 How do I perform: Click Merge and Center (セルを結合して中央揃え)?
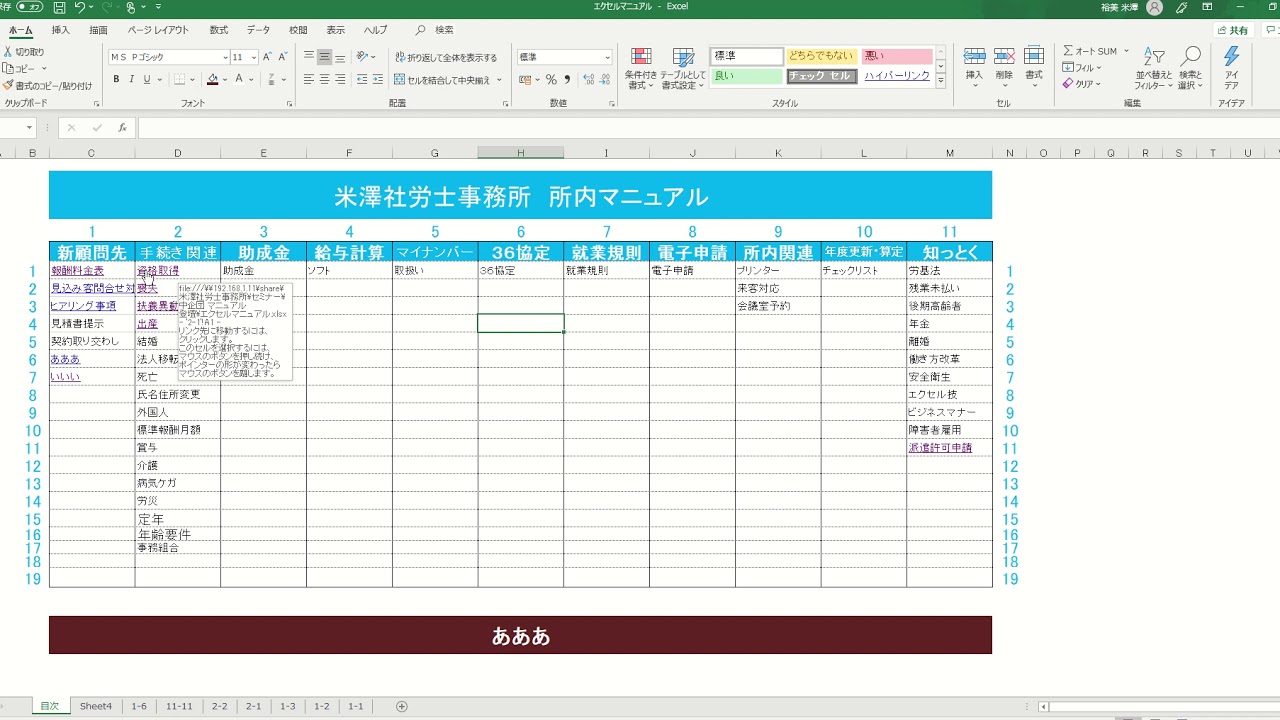click(x=443, y=80)
